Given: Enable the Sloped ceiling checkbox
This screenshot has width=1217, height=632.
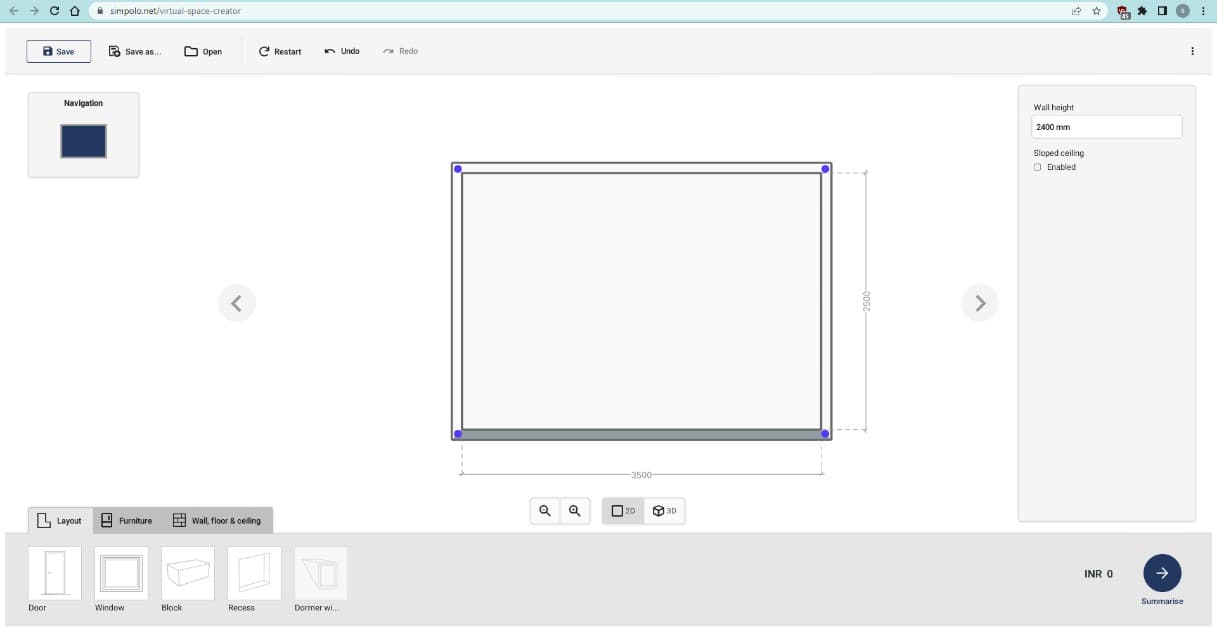Looking at the screenshot, I should point(1038,167).
